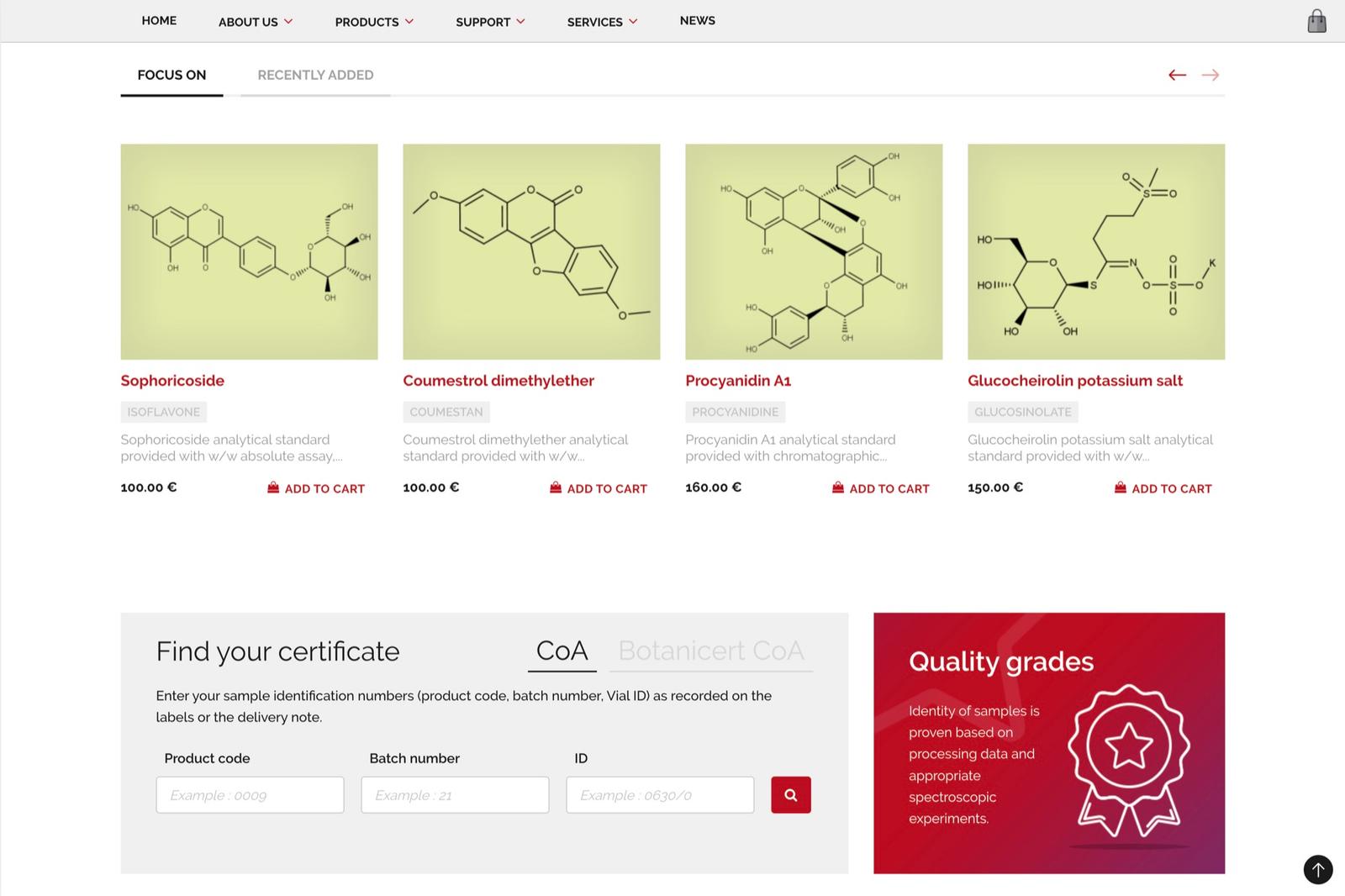Click the Sophoricoside analytical standard description

tap(232, 448)
